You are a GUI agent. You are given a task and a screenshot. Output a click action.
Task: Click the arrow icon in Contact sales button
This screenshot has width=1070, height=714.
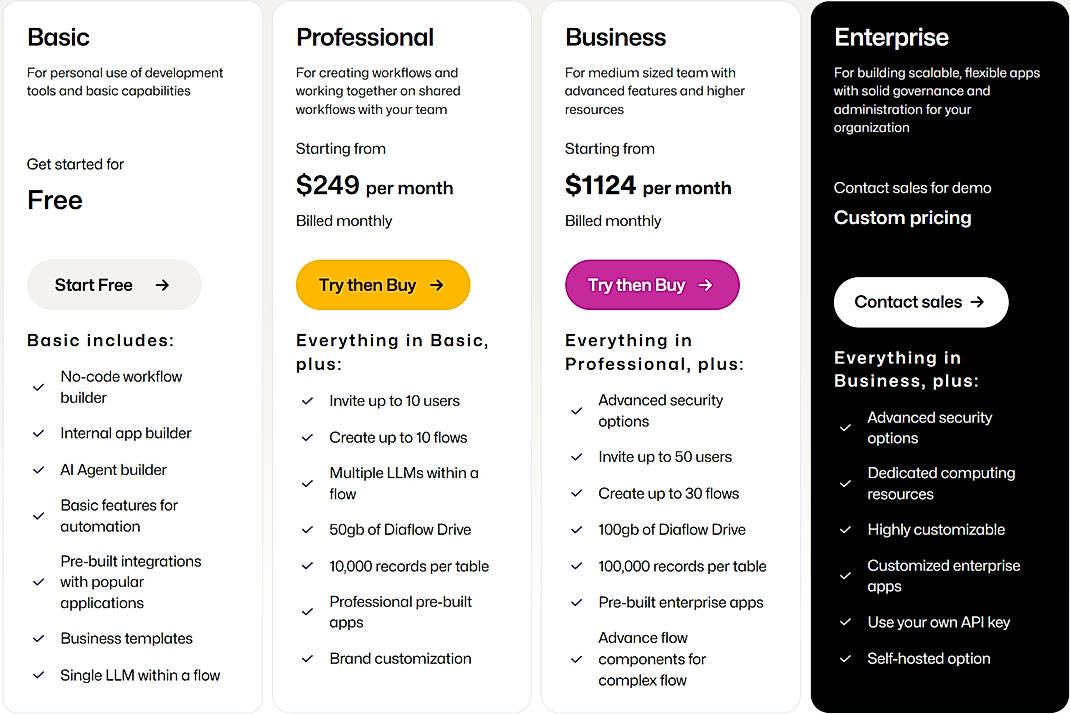976,302
